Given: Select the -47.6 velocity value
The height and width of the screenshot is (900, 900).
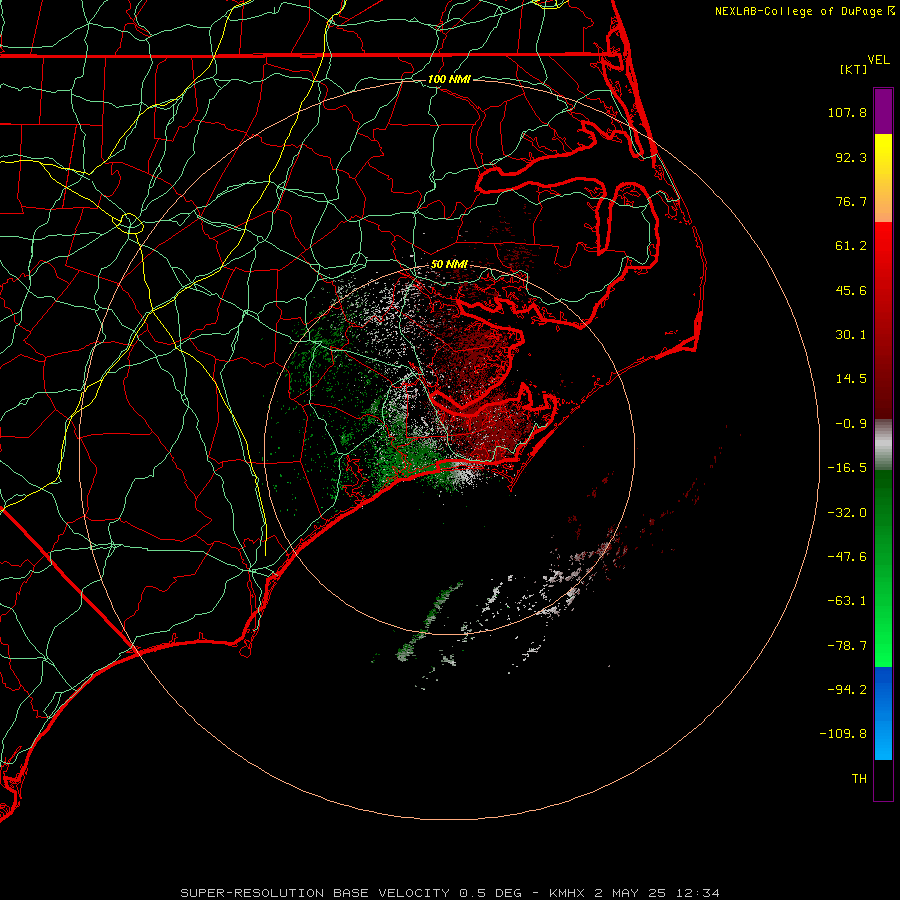Looking at the screenshot, I should tap(847, 557).
